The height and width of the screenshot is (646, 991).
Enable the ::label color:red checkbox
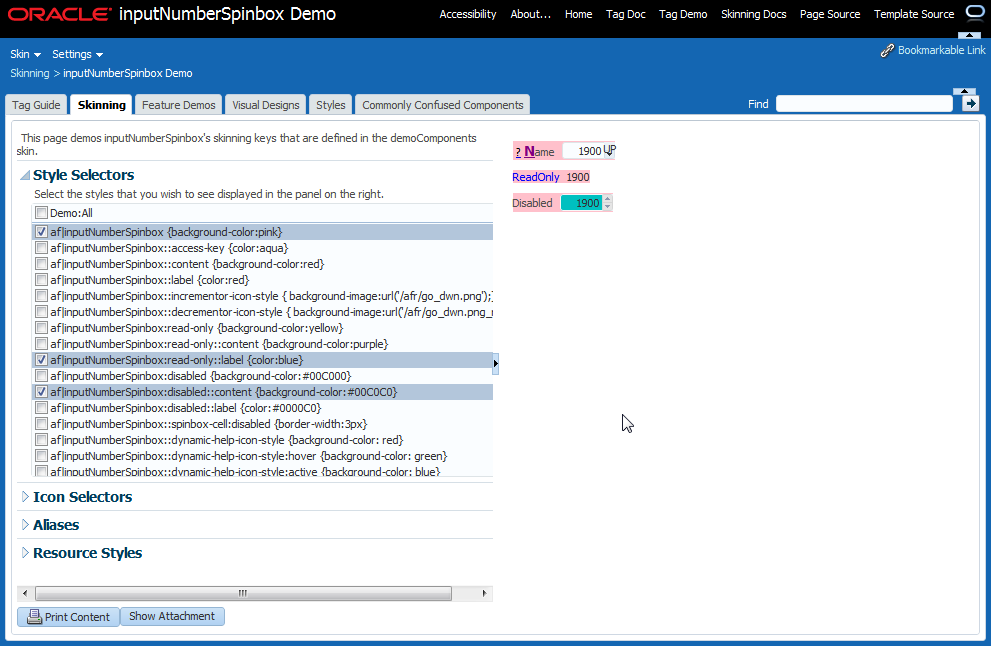click(41, 279)
